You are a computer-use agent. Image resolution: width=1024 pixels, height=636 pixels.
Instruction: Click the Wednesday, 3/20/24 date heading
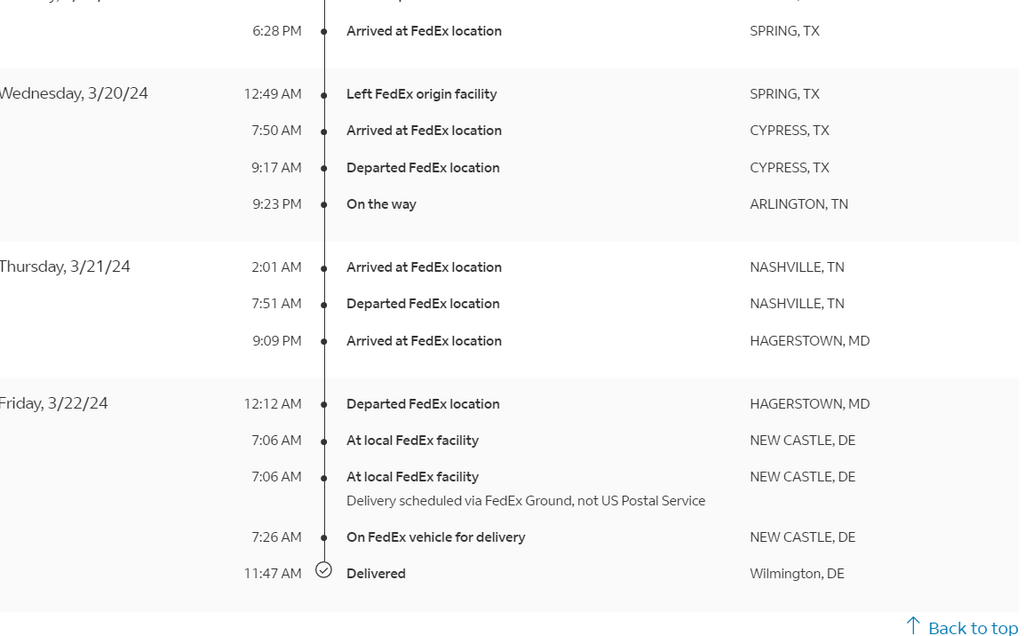(73, 93)
